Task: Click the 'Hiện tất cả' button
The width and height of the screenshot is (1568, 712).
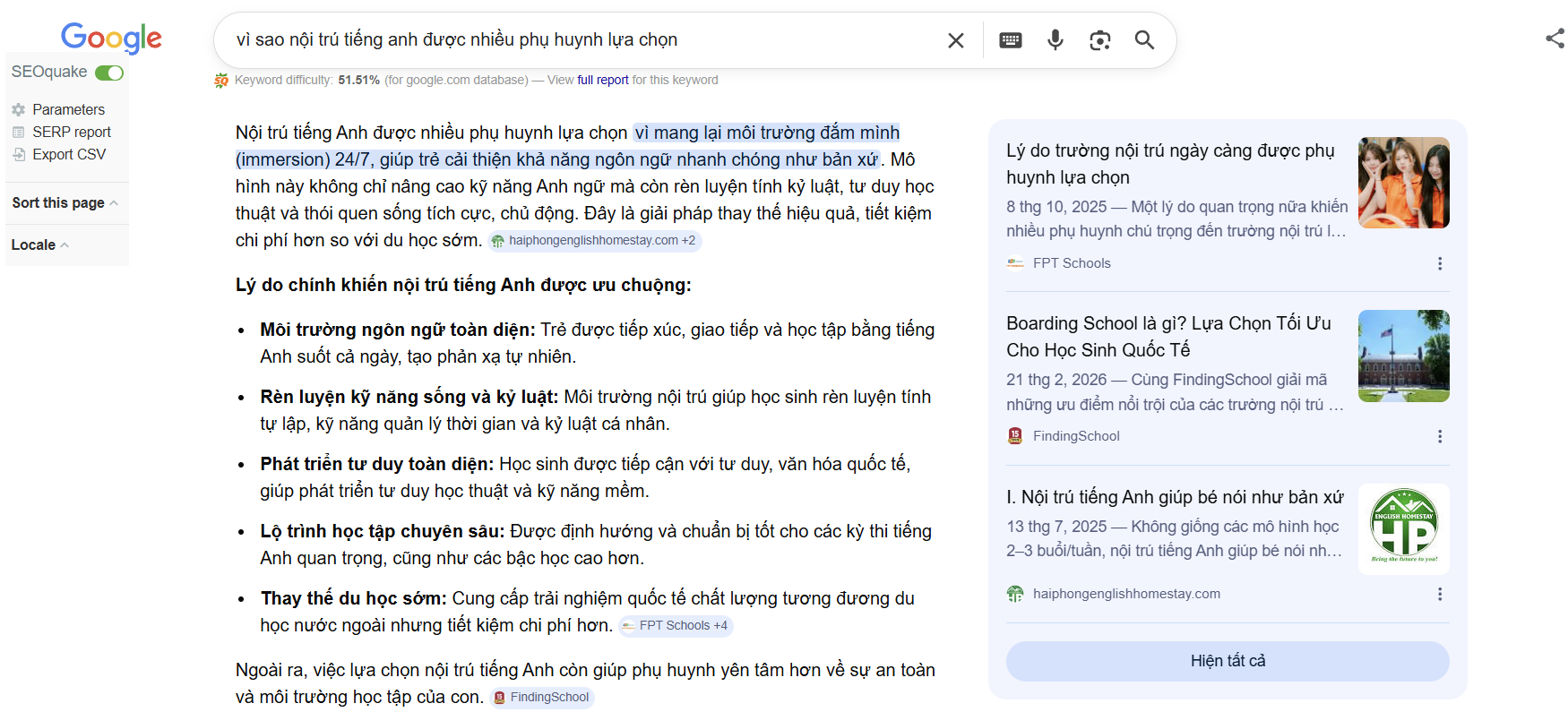Action: [1228, 661]
